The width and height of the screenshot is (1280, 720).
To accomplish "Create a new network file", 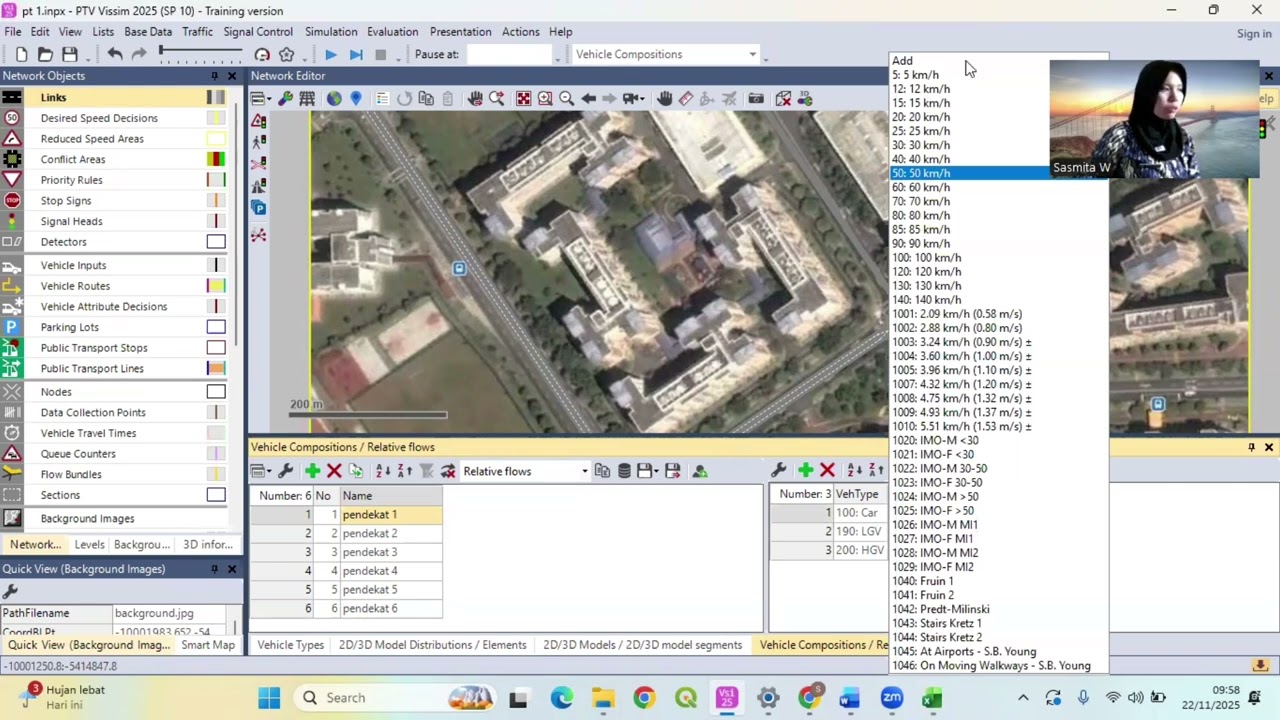I will point(21,54).
